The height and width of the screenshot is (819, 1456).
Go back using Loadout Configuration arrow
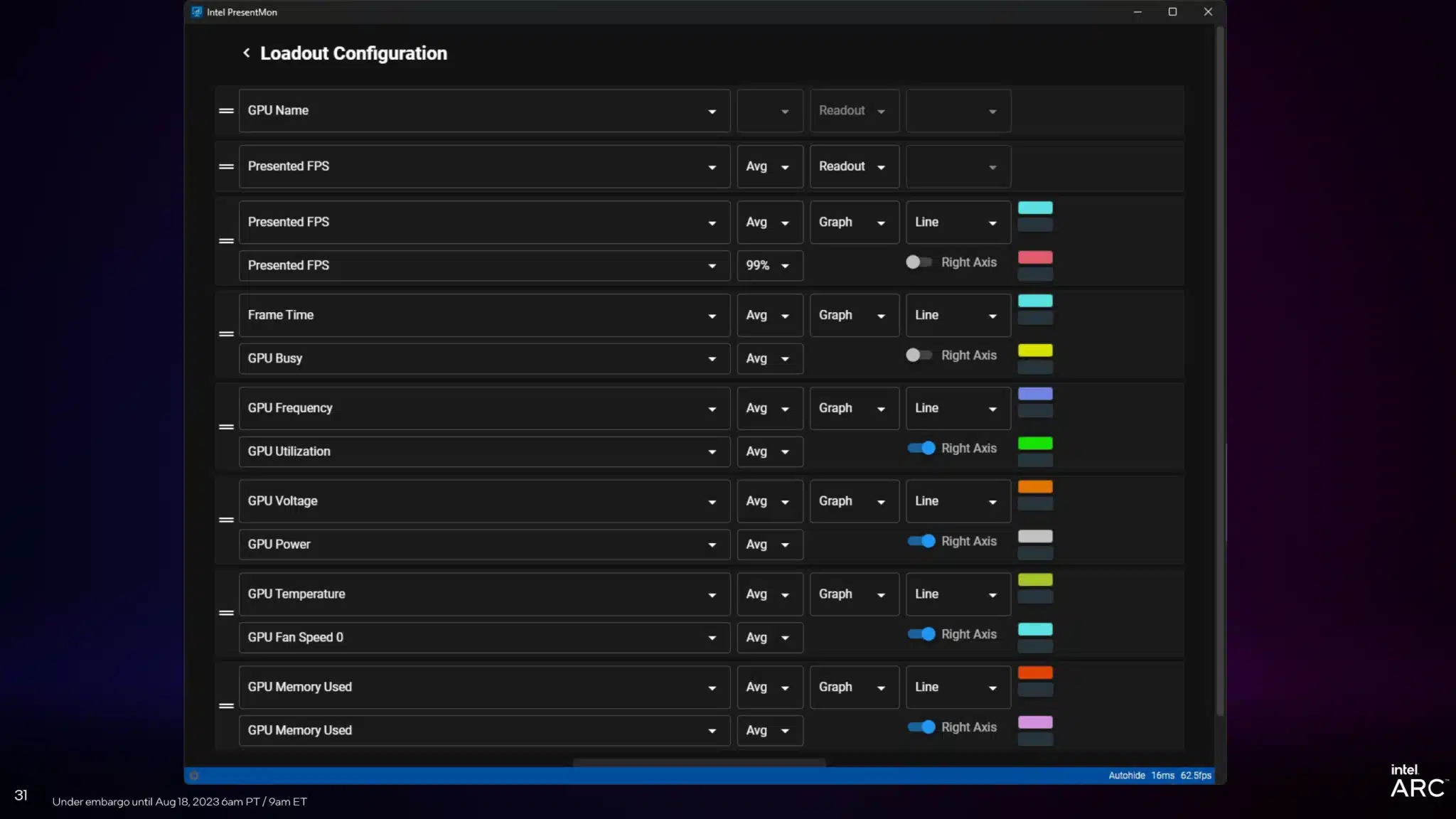pos(246,53)
